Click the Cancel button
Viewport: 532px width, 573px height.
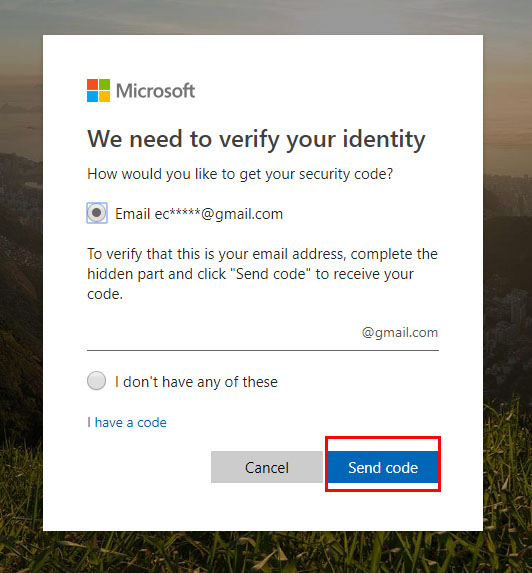pos(267,467)
